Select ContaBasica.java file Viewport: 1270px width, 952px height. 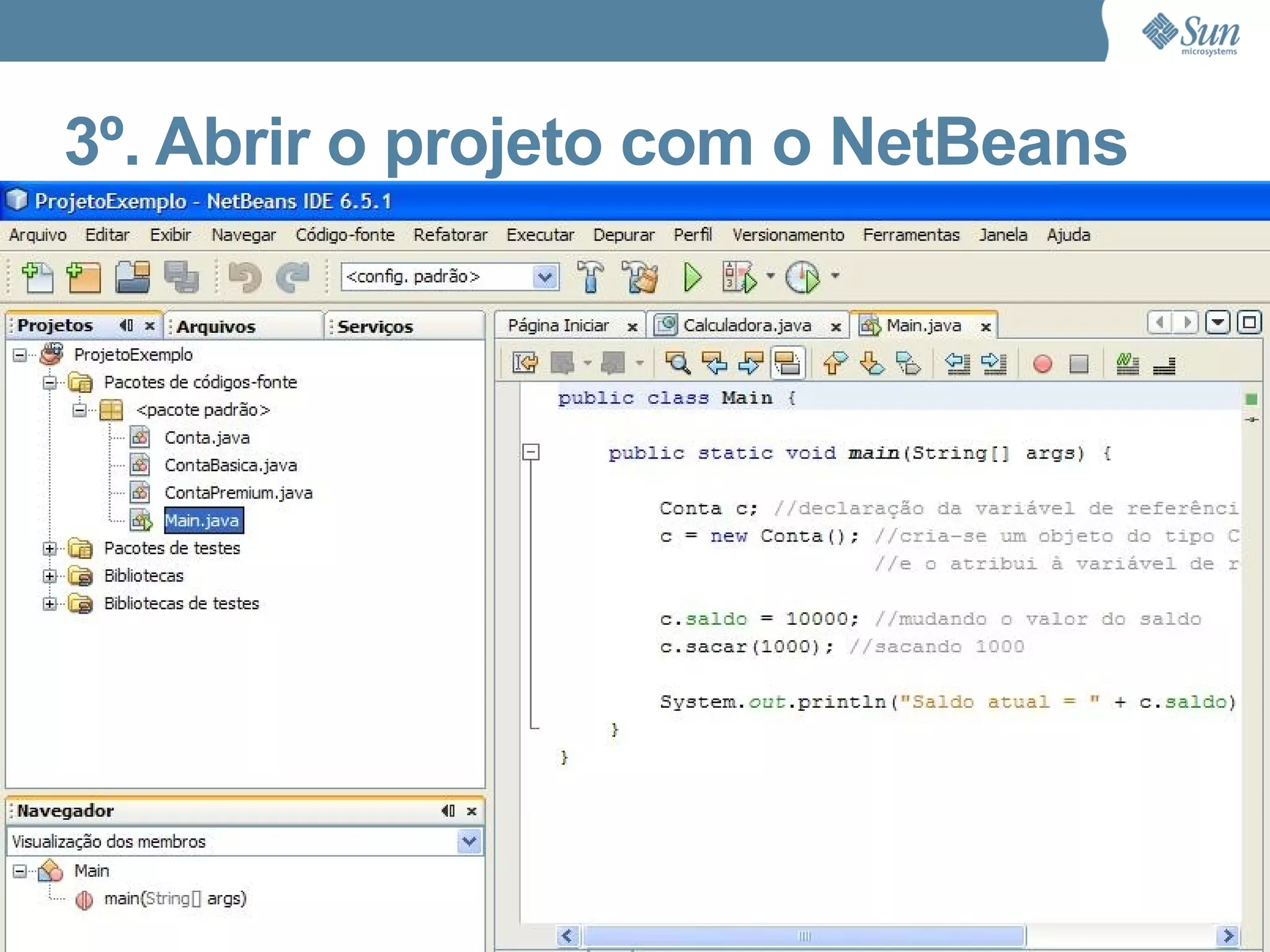pos(231,465)
